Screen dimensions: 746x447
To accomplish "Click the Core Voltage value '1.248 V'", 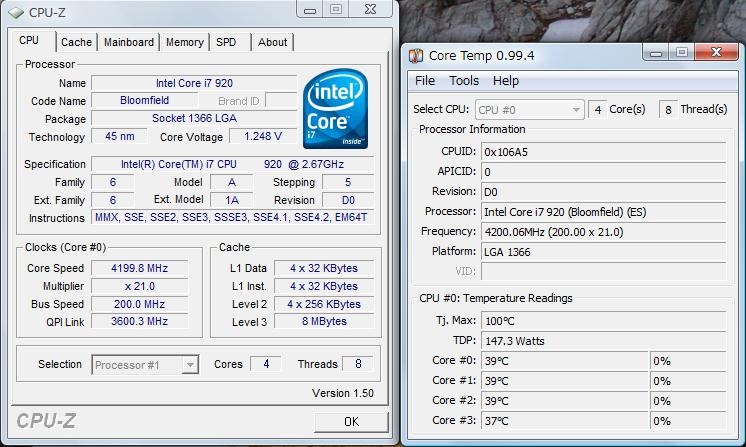I will pyautogui.click(x=263, y=136).
